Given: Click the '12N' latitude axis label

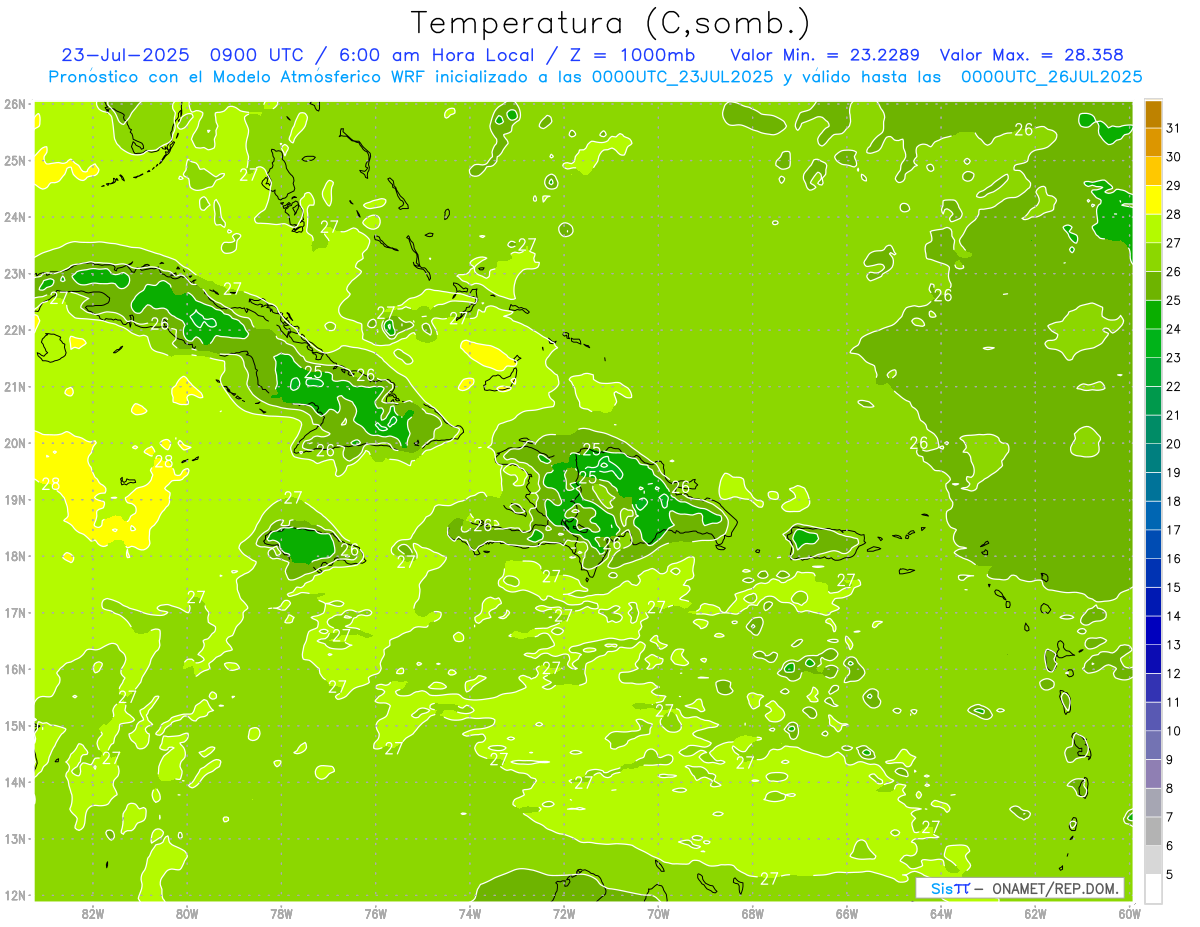Looking at the screenshot, I should 14,894.
